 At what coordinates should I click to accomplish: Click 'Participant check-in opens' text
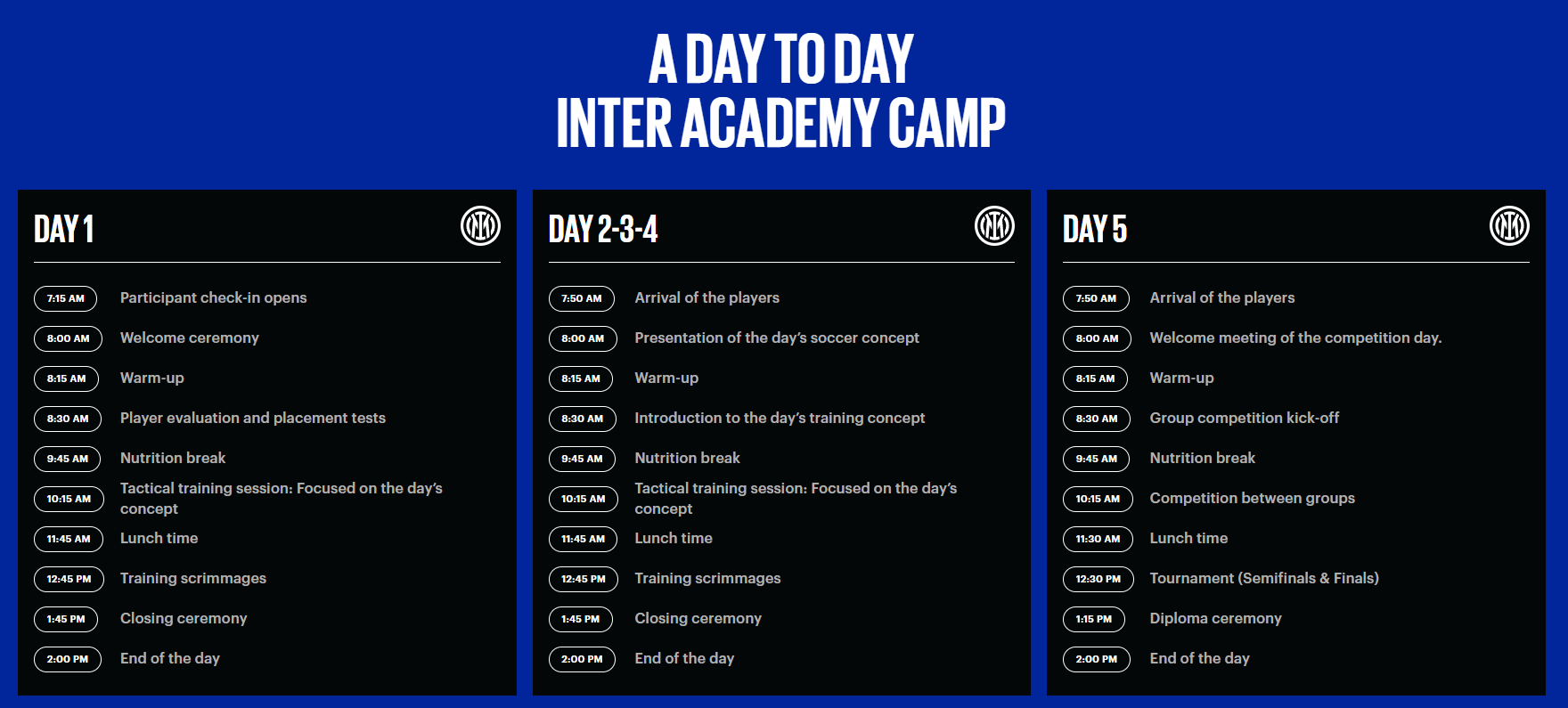tap(213, 297)
